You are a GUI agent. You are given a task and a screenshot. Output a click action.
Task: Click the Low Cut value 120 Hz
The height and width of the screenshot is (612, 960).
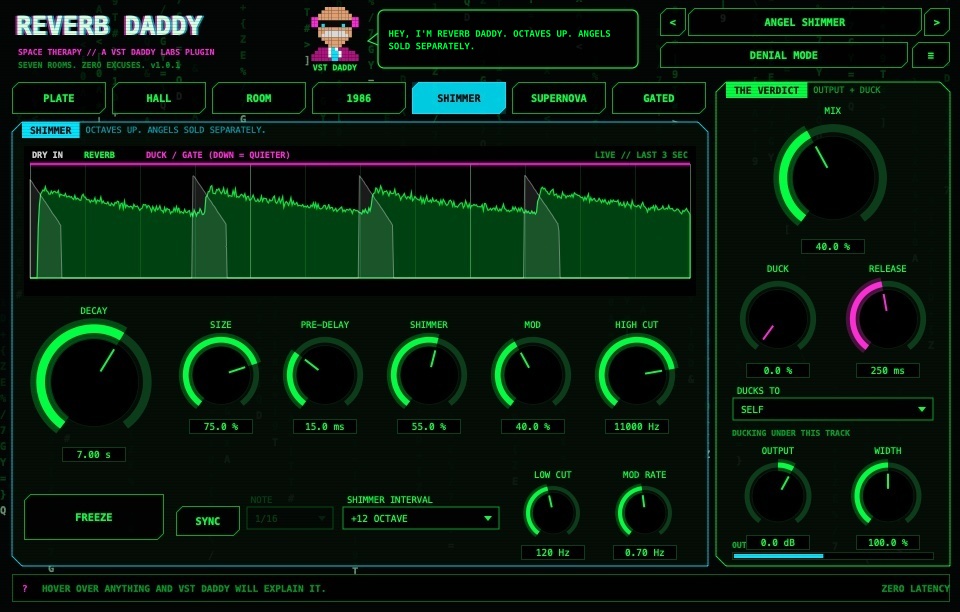pos(552,553)
